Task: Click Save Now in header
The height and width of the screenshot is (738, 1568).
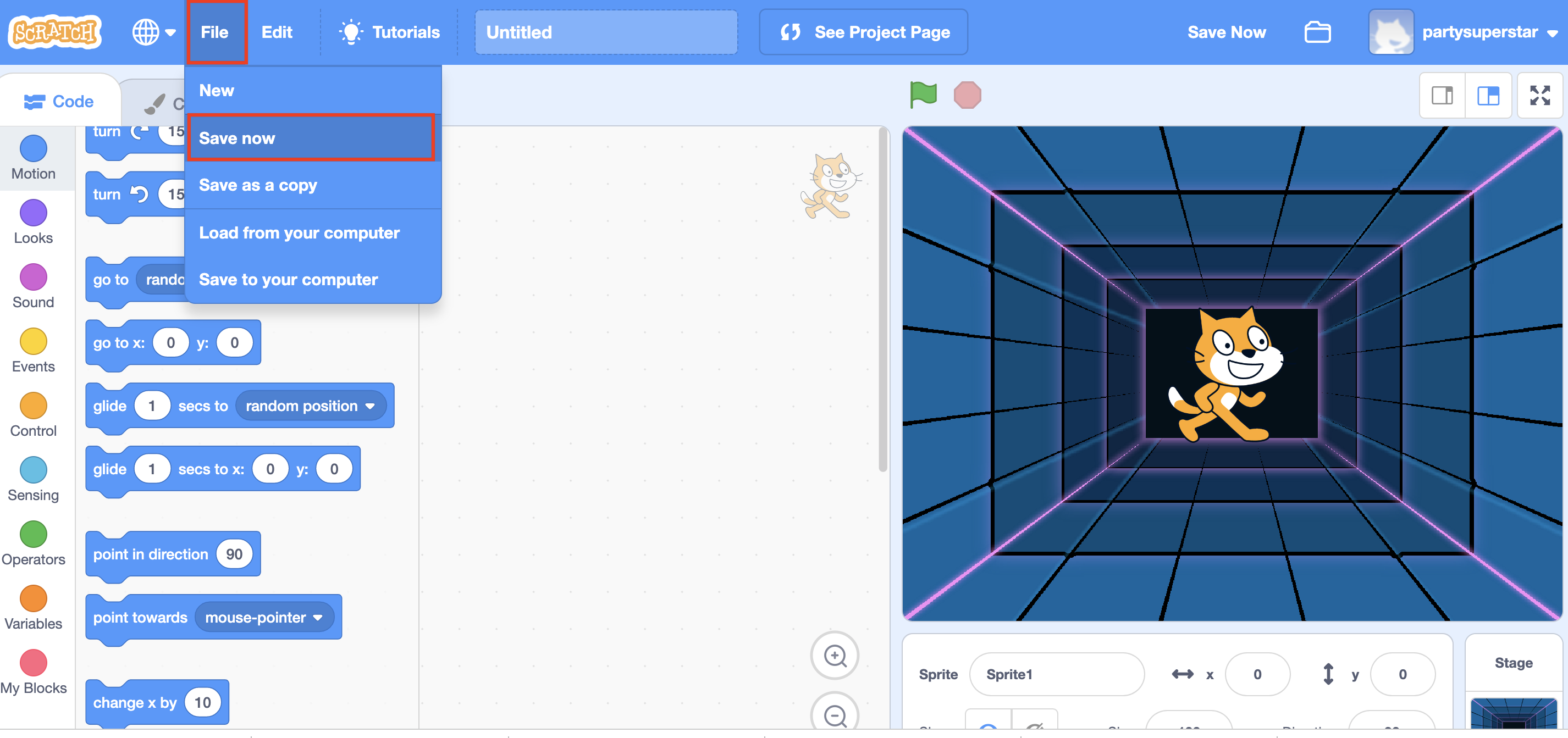Action: tap(1226, 32)
